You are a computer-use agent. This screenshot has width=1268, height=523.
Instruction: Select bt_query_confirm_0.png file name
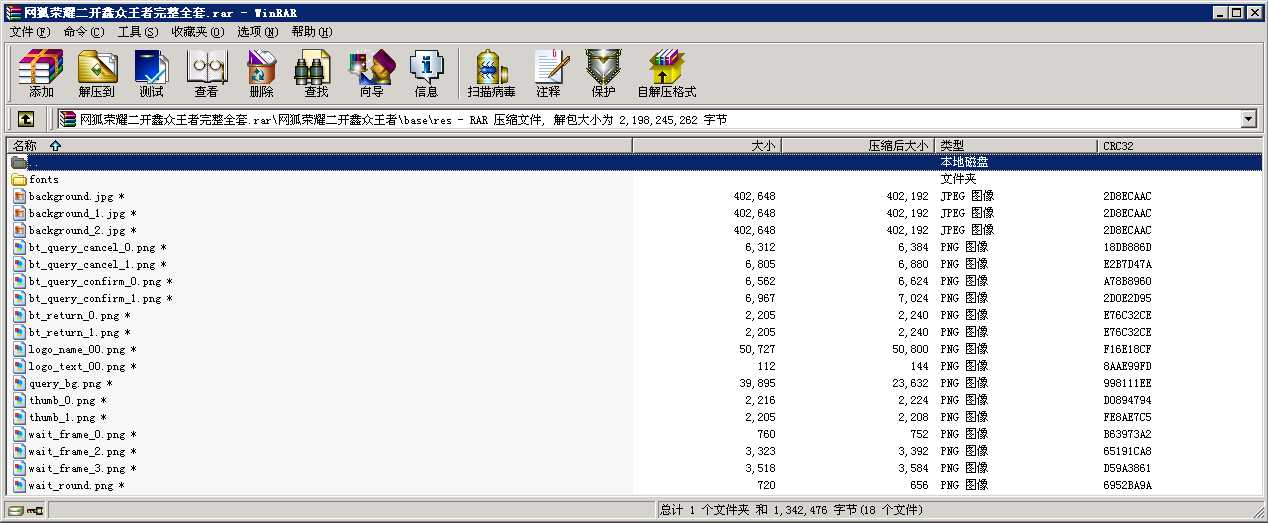(x=100, y=281)
